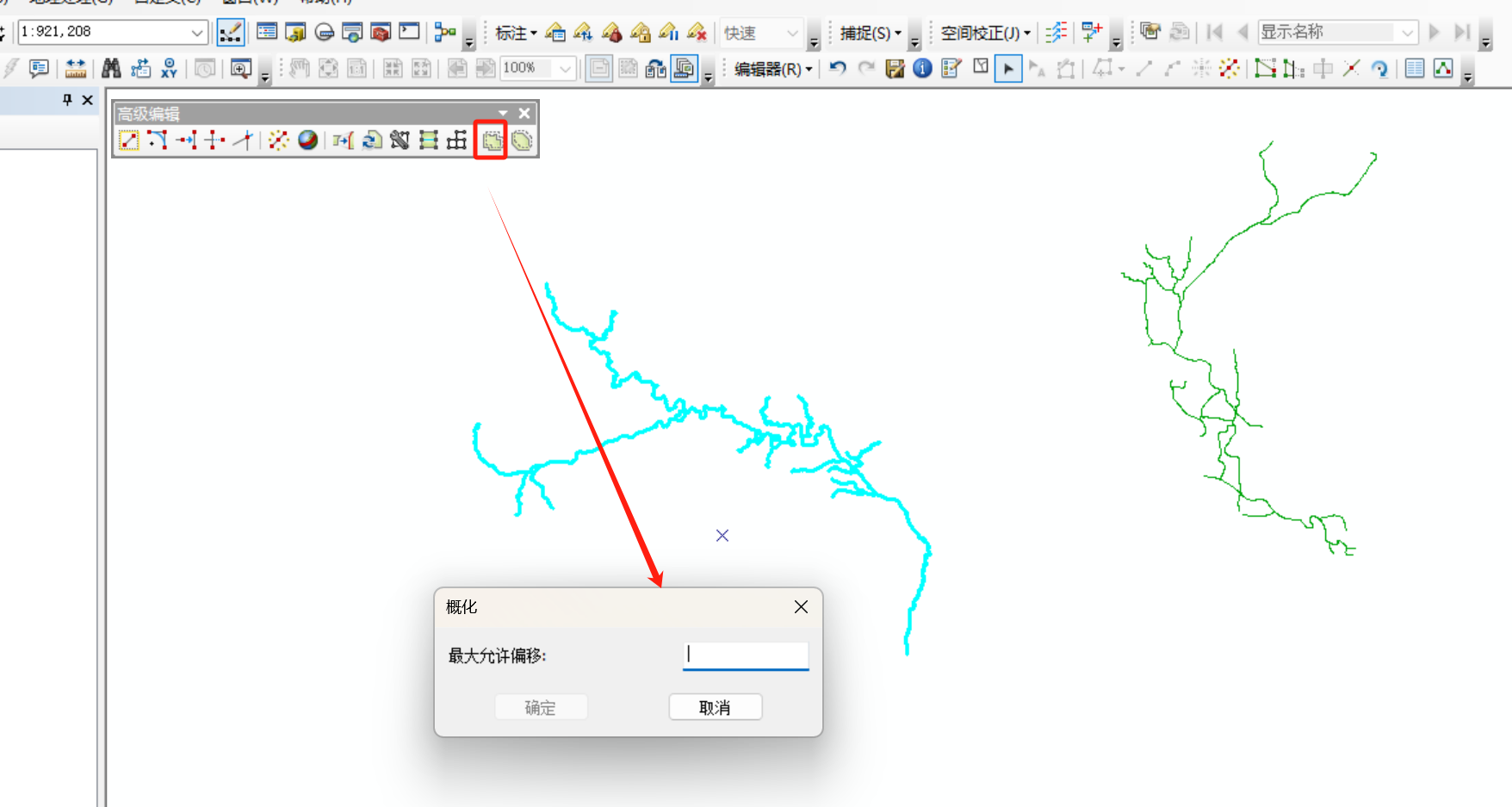Click the Go To XY tool

pyautogui.click(x=170, y=68)
